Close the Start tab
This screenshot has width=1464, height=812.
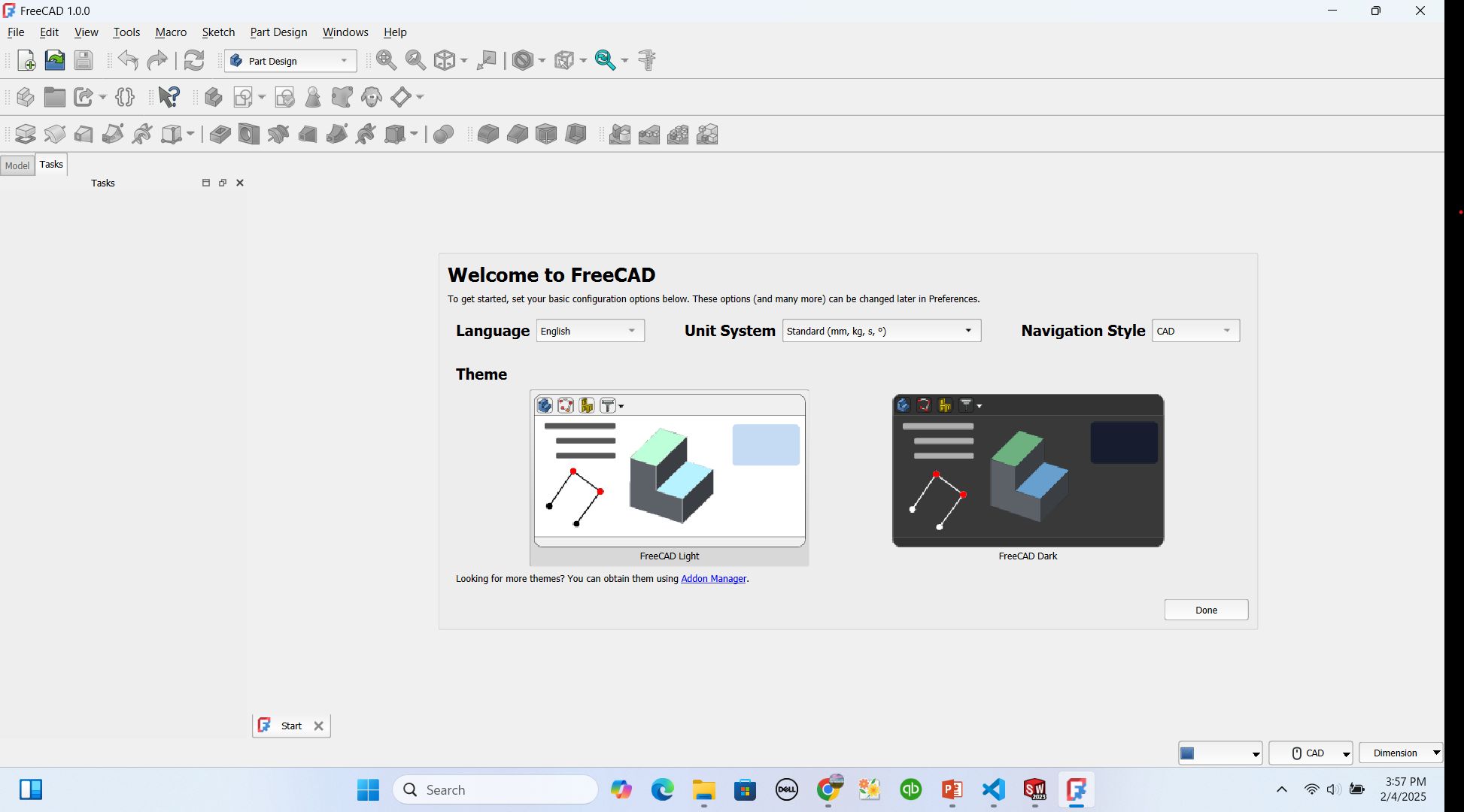[318, 726]
